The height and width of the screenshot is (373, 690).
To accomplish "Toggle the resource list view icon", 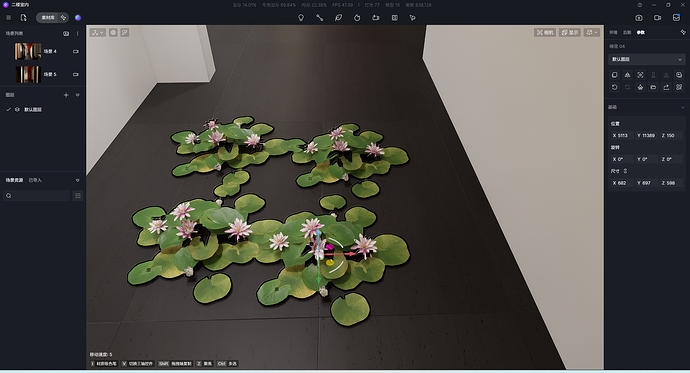I will [78, 196].
